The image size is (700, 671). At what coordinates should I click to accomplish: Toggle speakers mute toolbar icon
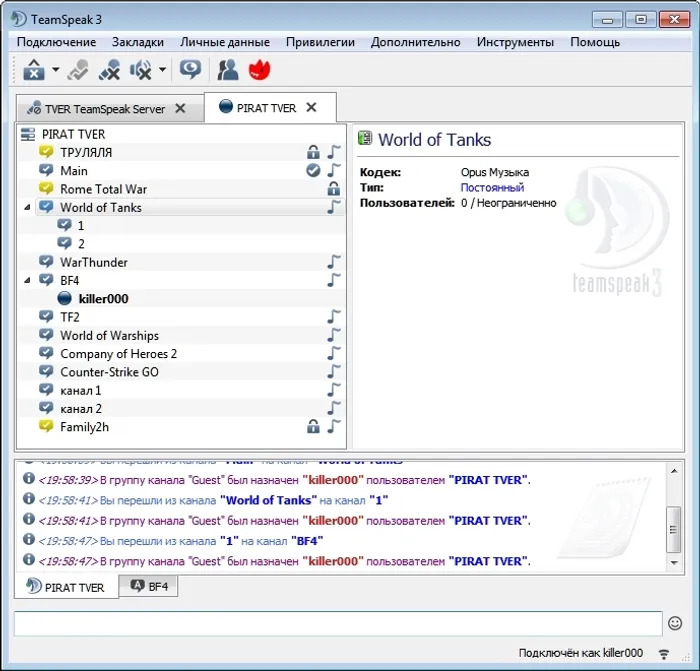point(141,70)
